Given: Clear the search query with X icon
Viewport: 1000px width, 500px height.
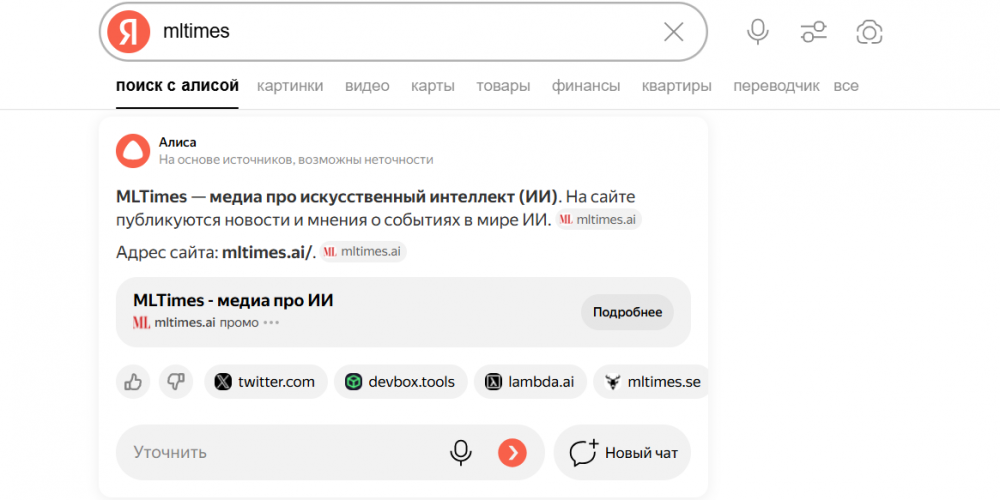Looking at the screenshot, I should click(x=673, y=32).
